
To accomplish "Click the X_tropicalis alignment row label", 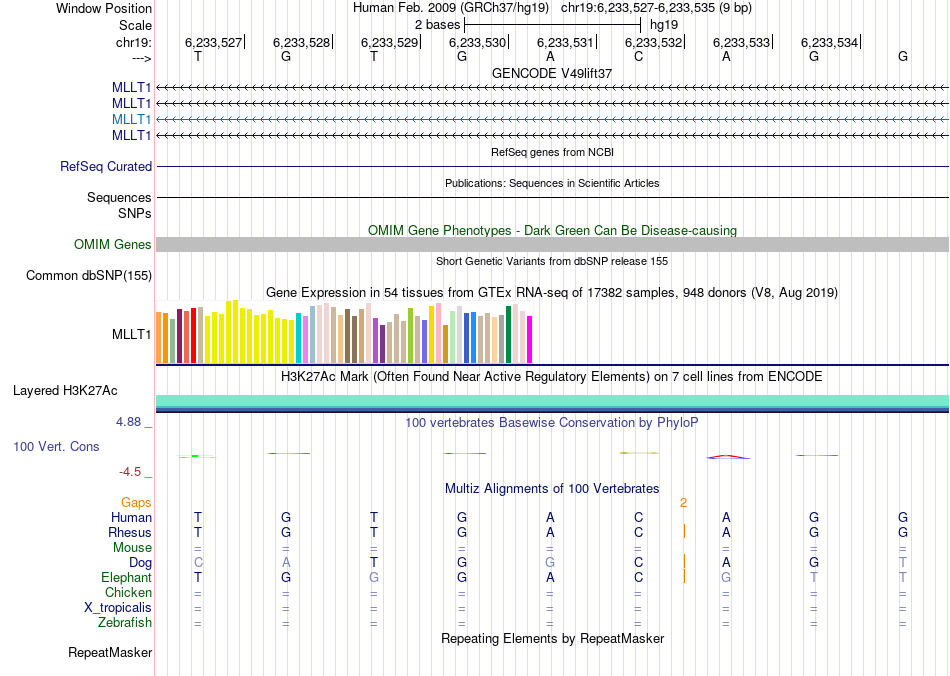I will [118, 608].
